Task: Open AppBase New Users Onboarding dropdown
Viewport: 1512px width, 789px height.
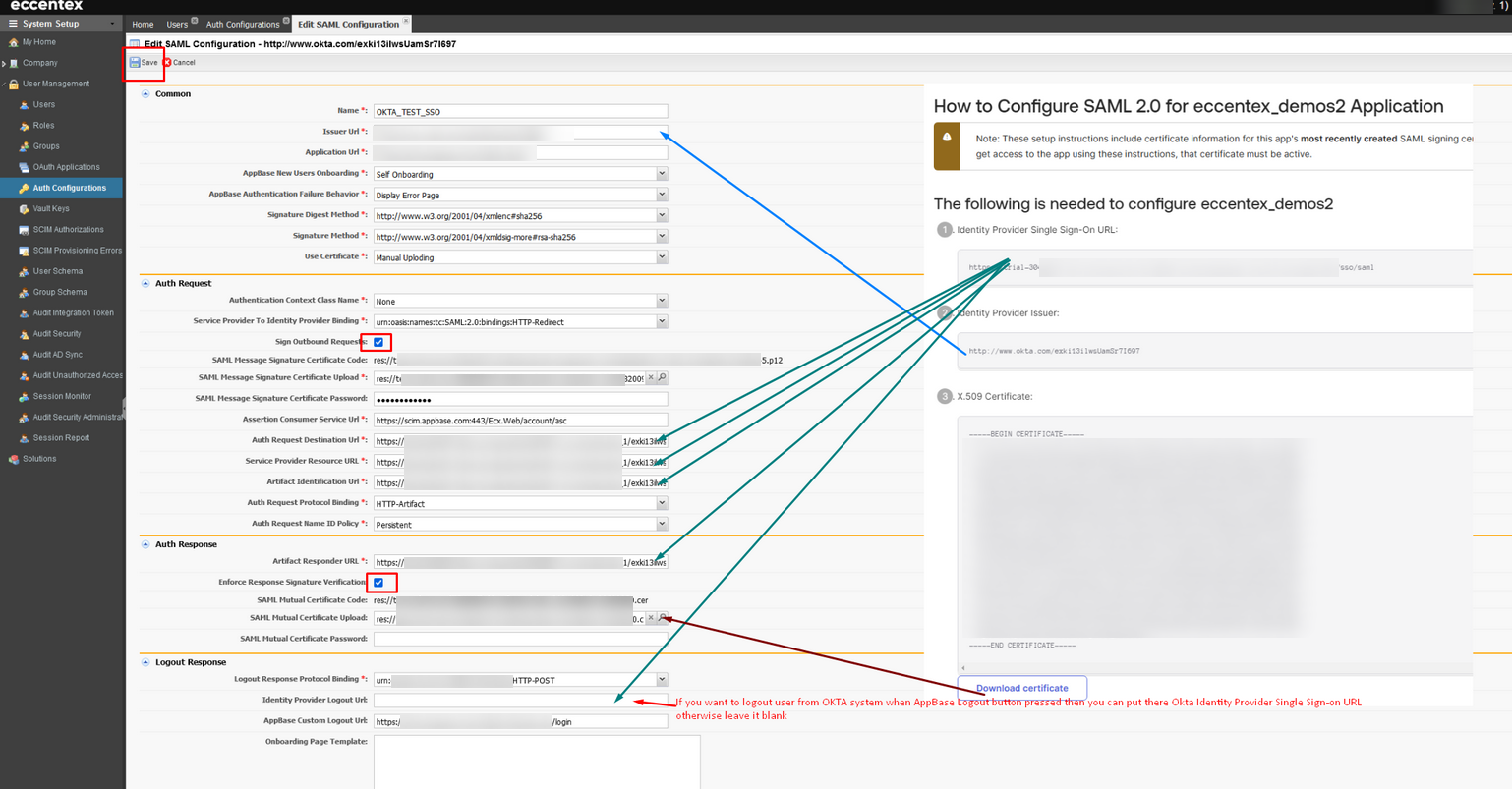Action: (662, 174)
